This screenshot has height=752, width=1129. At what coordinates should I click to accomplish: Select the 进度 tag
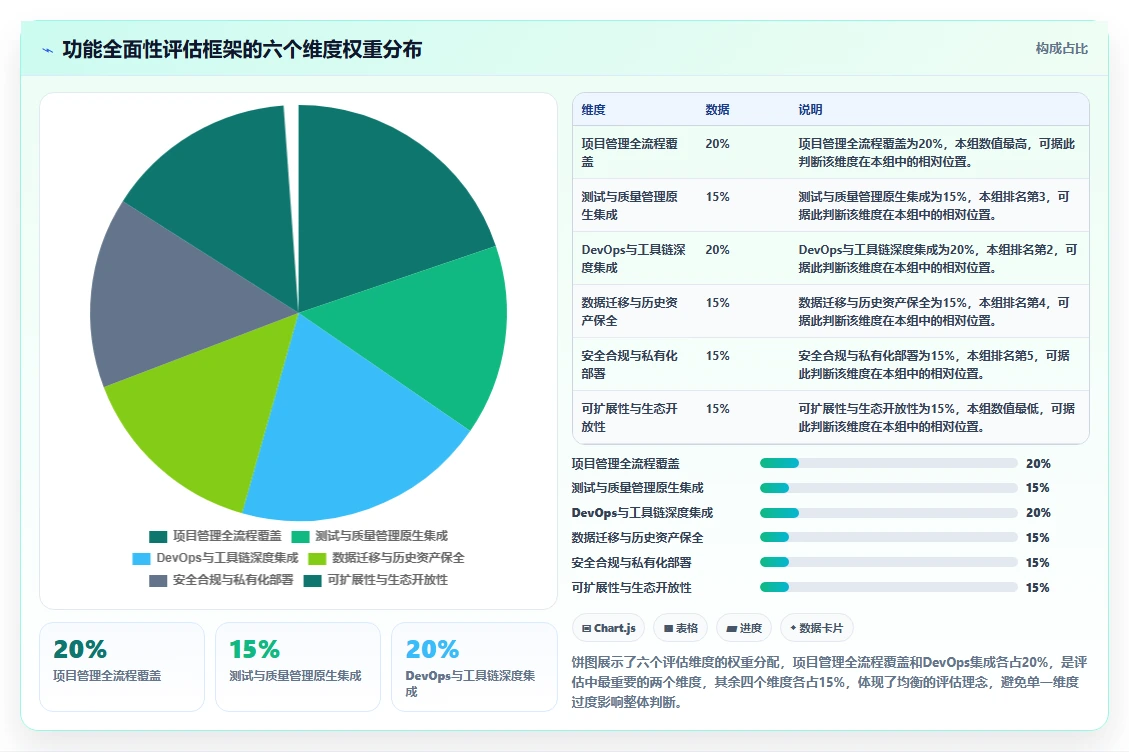744,628
